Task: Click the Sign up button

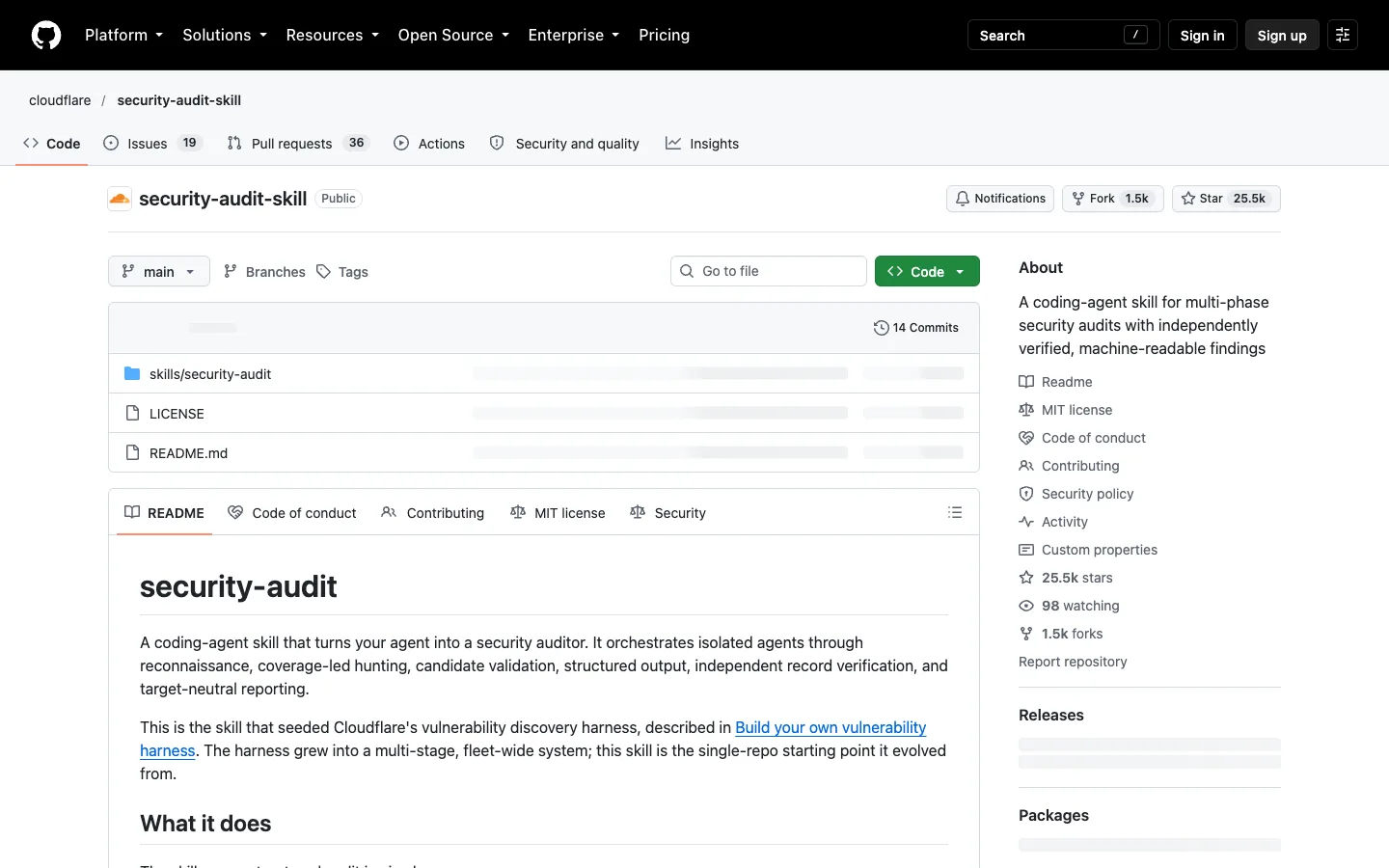Action: click(x=1282, y=35)
